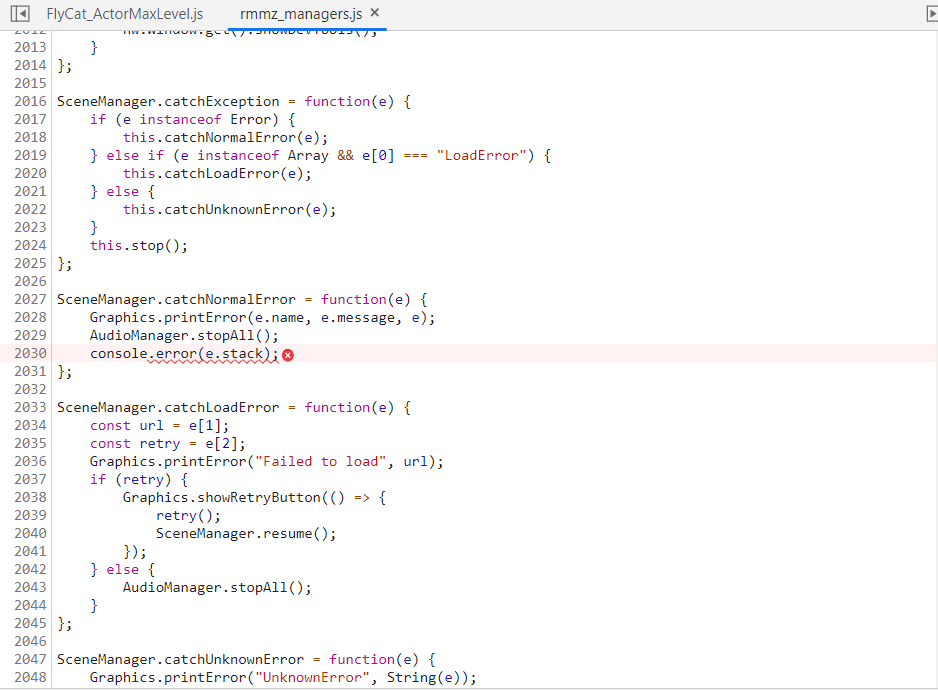This screenshot has height=690, width=938.
Task: Click the Graphics.showRetryButton call
Action: (x=254, y=497)
